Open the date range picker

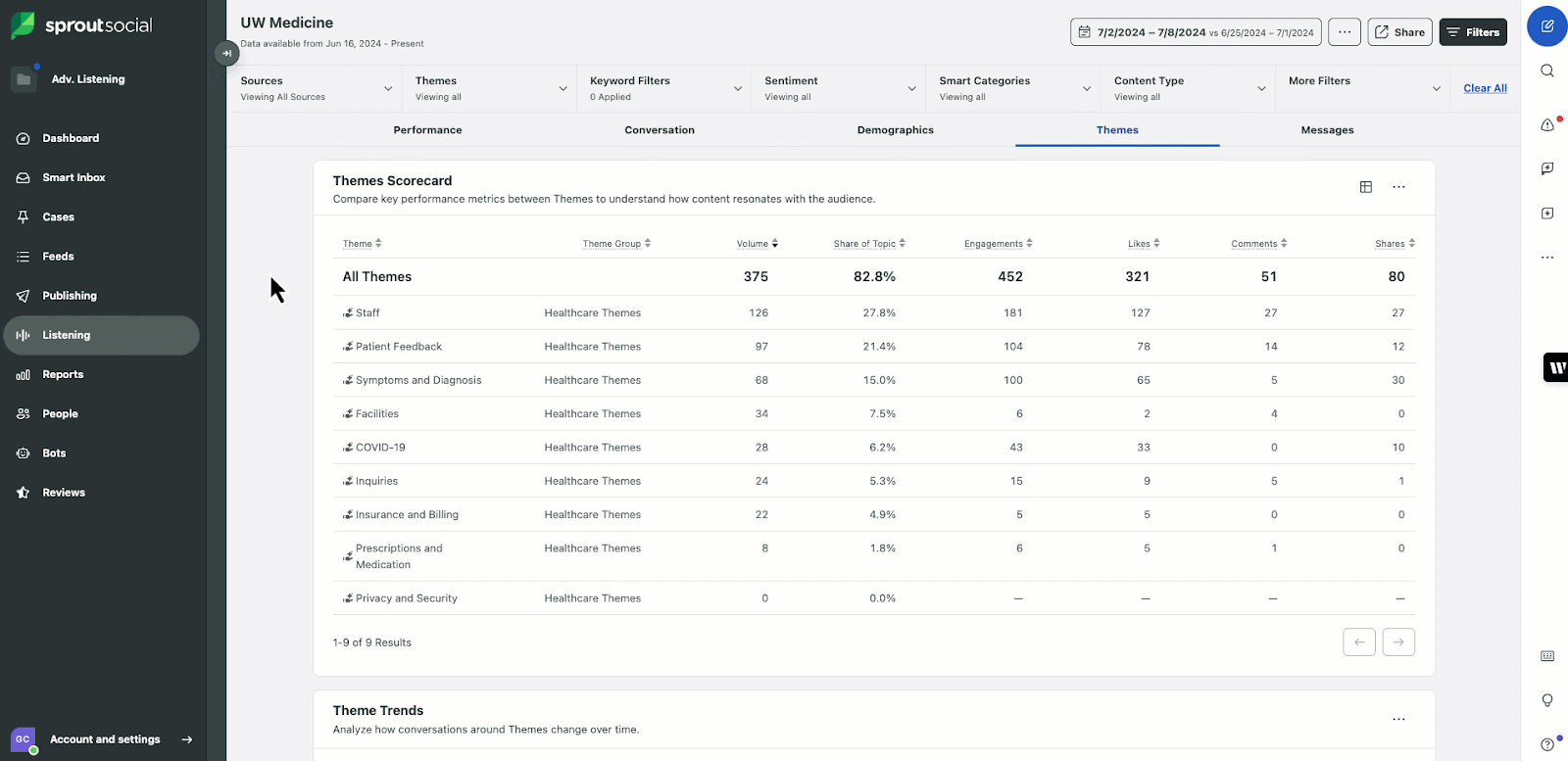click(1196, 32)
